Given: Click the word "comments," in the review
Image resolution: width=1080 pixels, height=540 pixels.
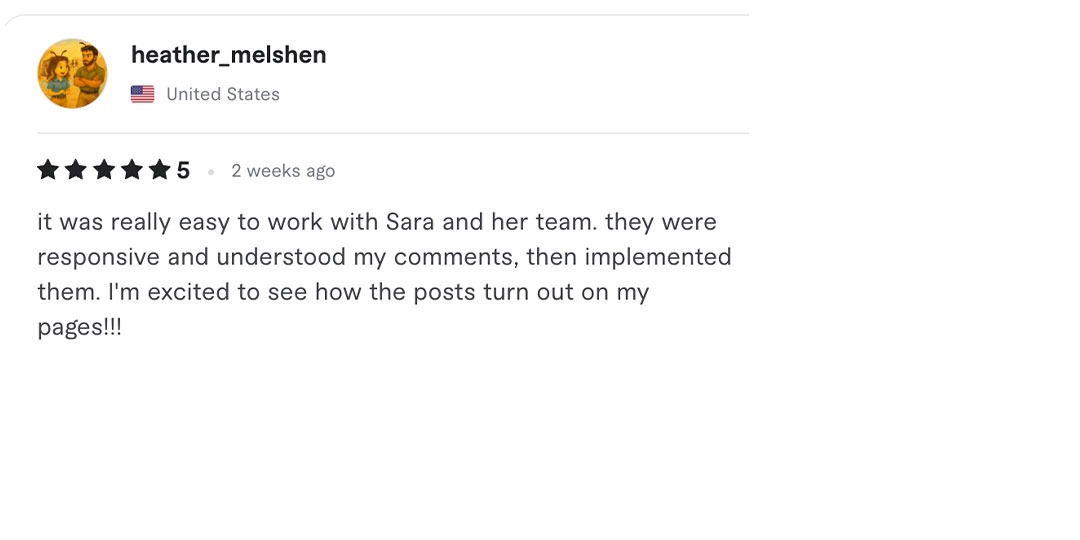Looking at the screenshot, I should coord(456,257).
